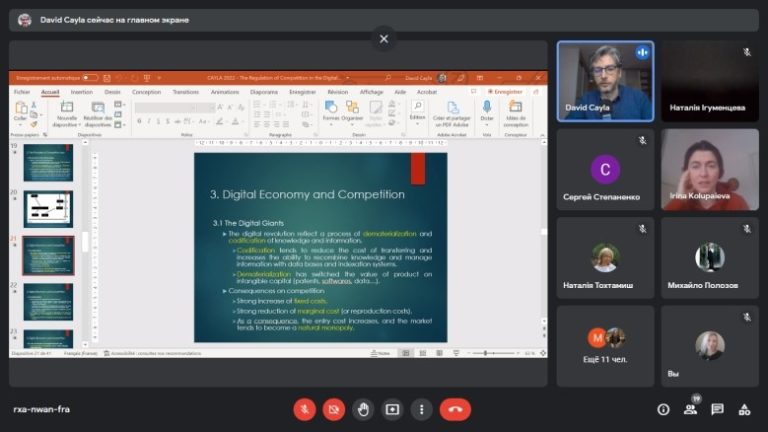Select slide 19 thumbnail

tap(48, 162)
